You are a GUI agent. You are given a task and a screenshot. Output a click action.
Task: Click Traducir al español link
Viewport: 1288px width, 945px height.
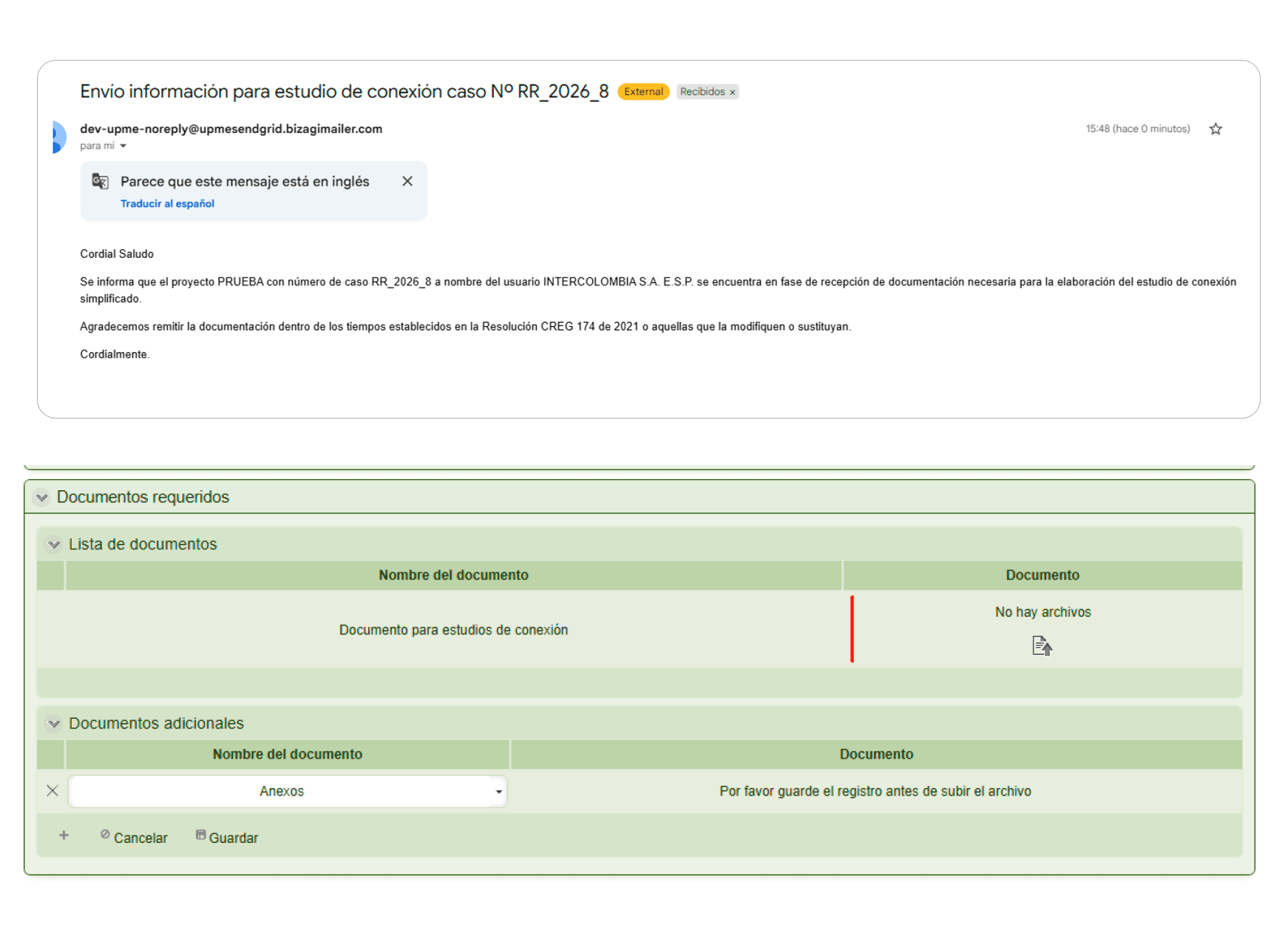pyautogui.click(x=167, y=204)
